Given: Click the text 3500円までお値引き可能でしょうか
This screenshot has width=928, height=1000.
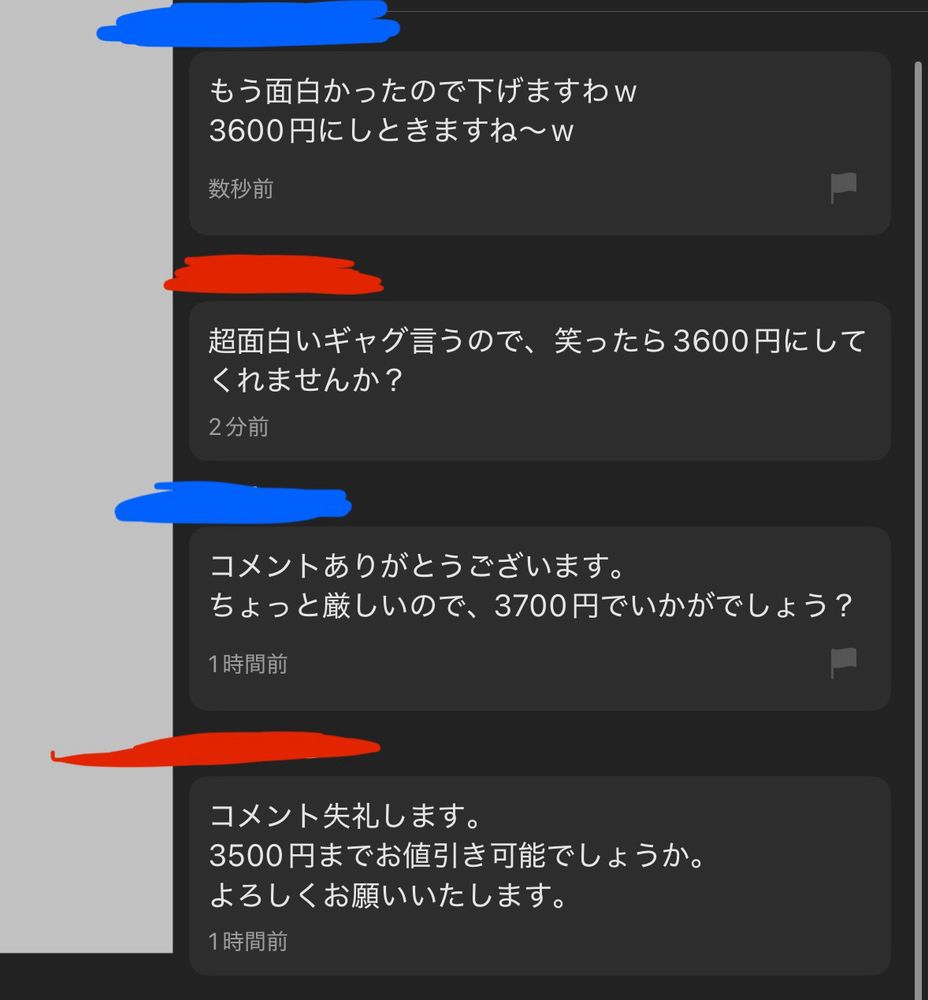Looking at the screenshot, I should 457,855.
